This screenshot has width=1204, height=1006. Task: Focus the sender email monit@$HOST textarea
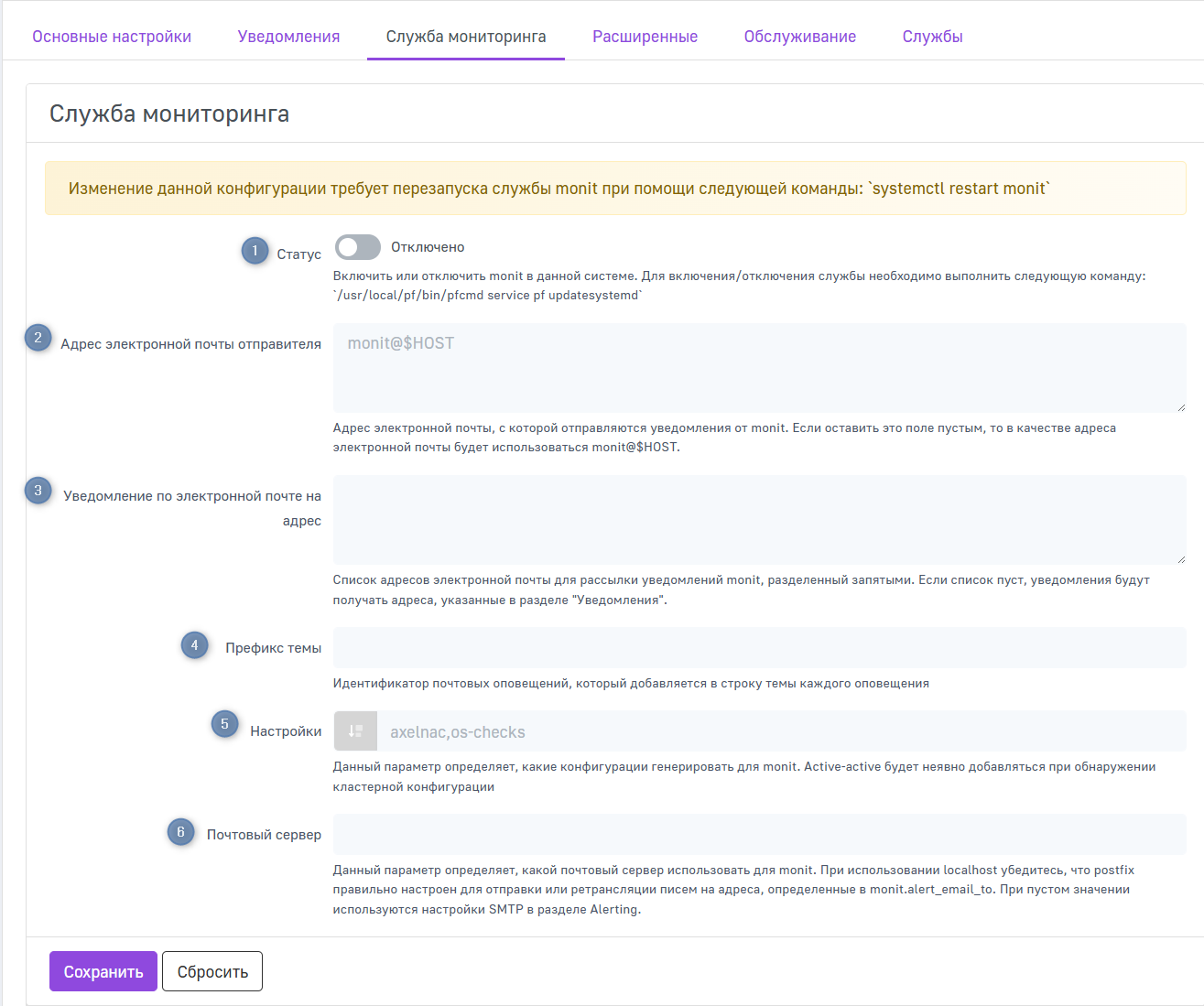(x=759, y=368)
